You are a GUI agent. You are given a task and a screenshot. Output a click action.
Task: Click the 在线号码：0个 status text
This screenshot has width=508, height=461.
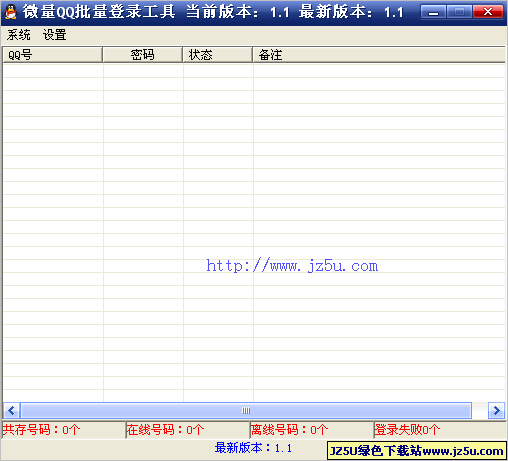(x=165, y=430)
